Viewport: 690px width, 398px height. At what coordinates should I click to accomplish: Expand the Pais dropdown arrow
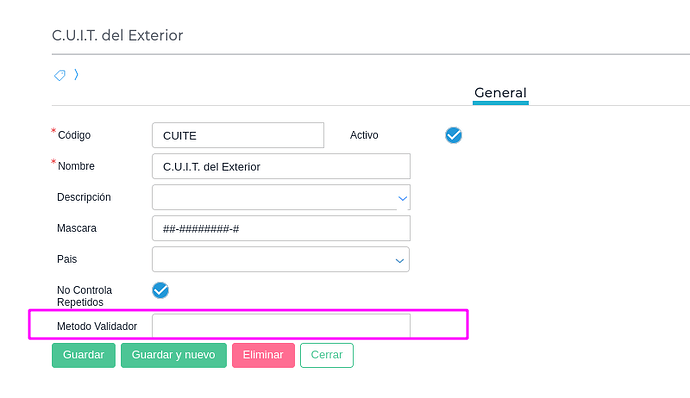click(x=400, y=261)
